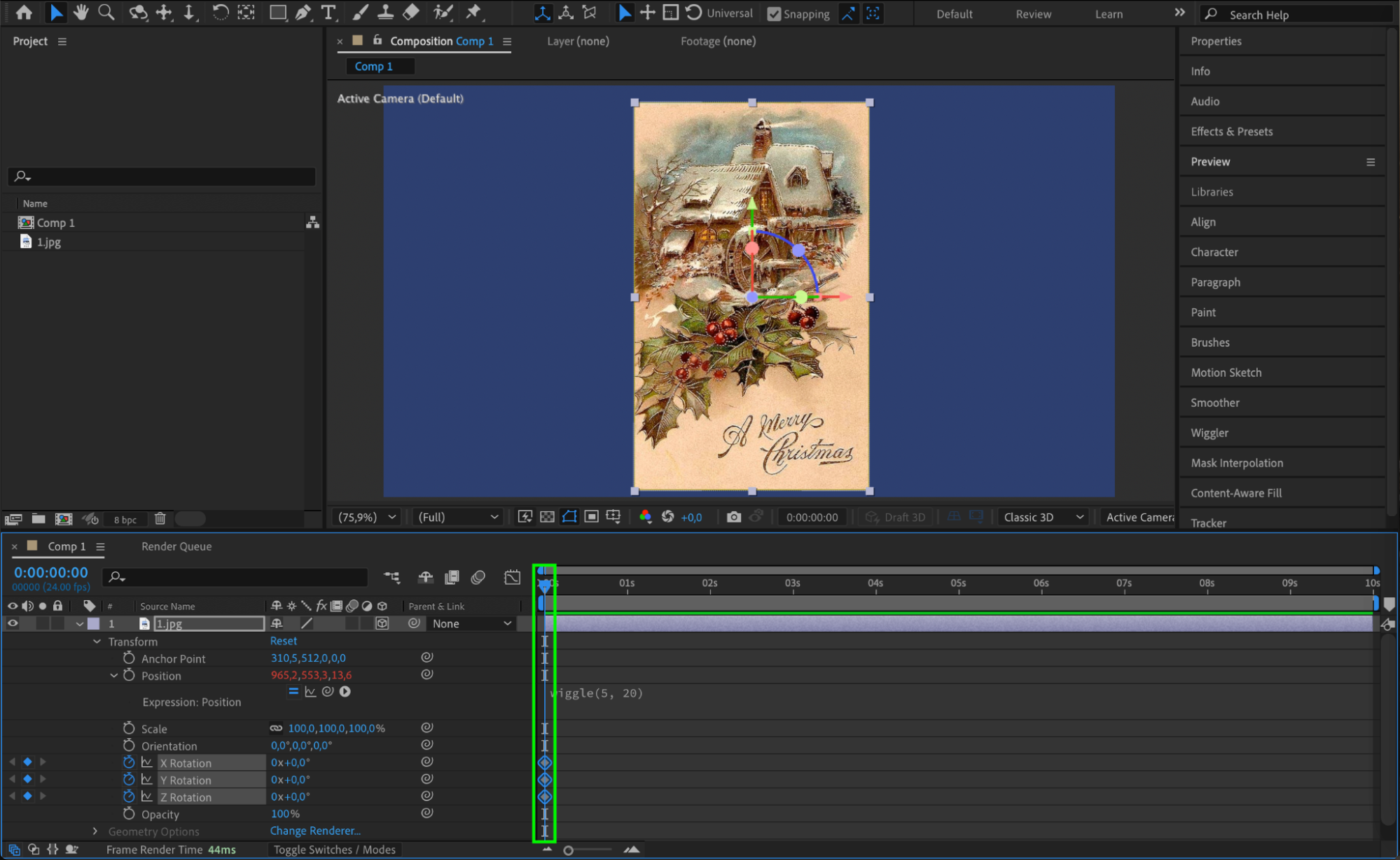Toggle the Snapping checkbox
This screenshot has height=860, width=1400.
[x=774, y=14]
